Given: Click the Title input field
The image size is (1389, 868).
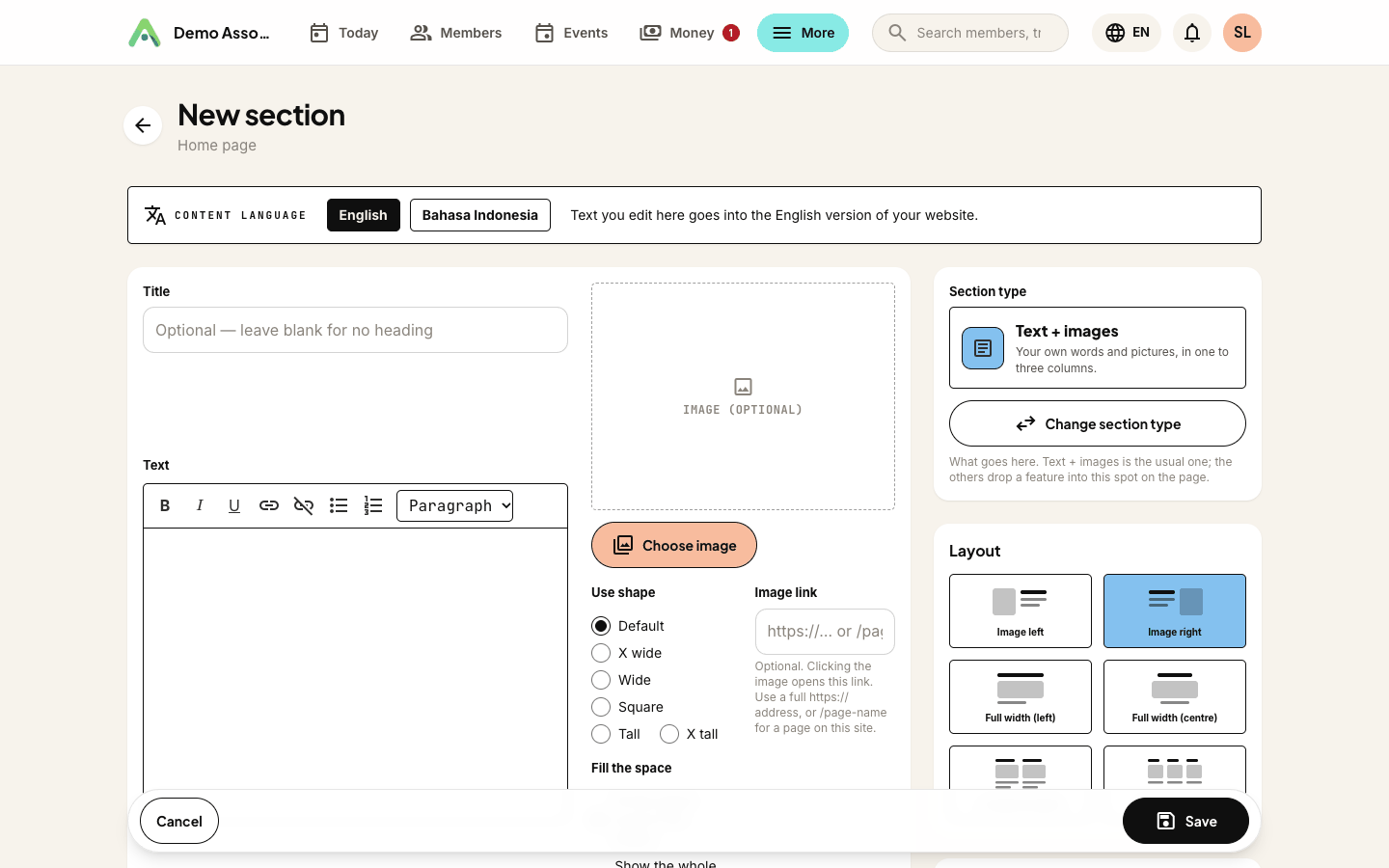Looking at the screenshot, I should 355,330.
